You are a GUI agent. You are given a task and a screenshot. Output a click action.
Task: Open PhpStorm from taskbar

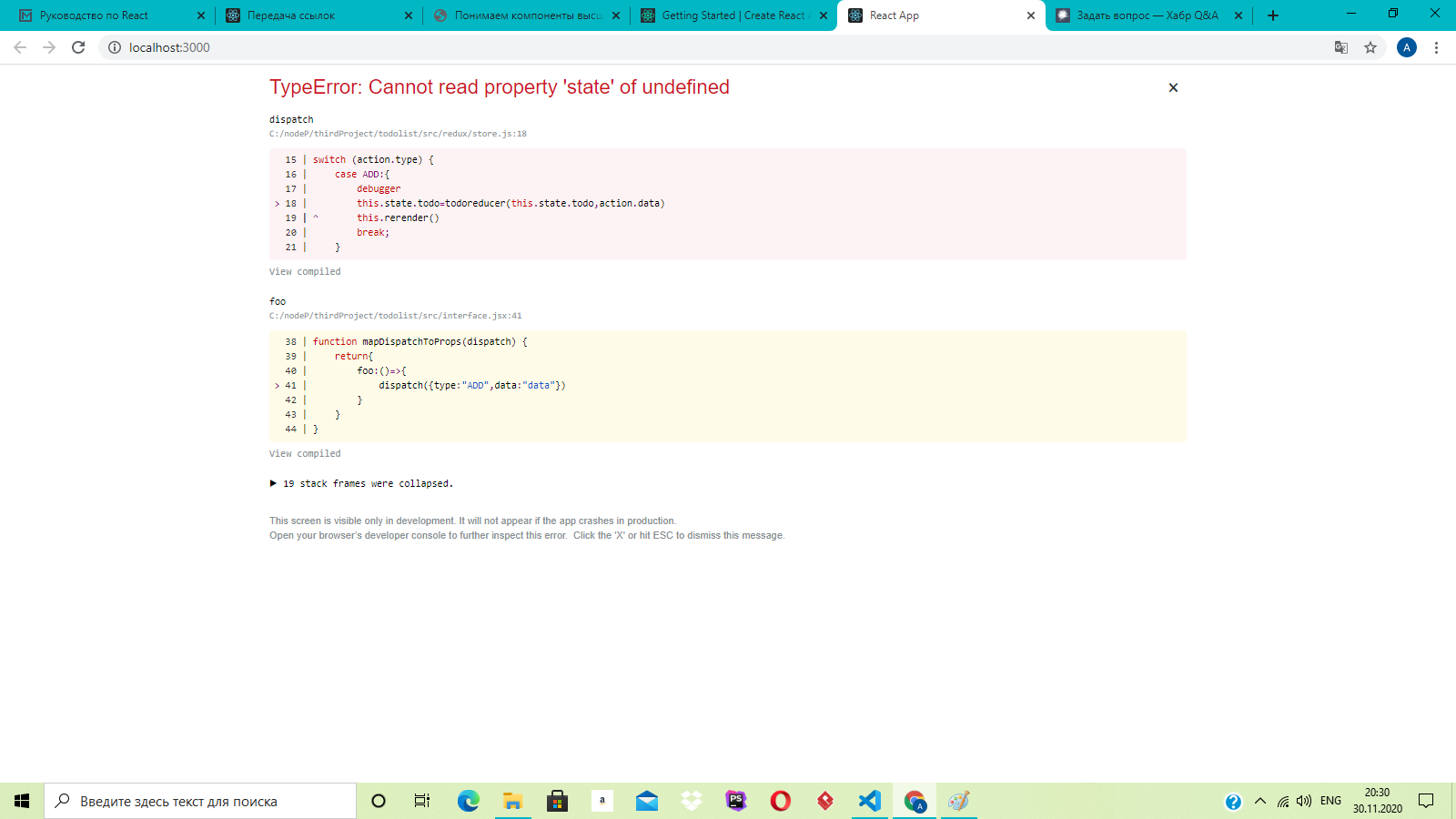tap(736, 801)
